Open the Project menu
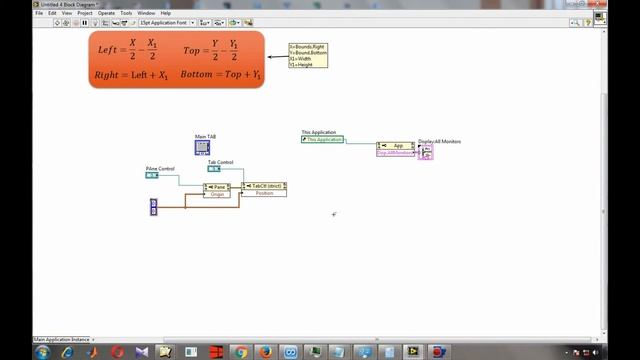Viewport: 640px width, 360px height. pyautogui.click(x=85, y=13)
